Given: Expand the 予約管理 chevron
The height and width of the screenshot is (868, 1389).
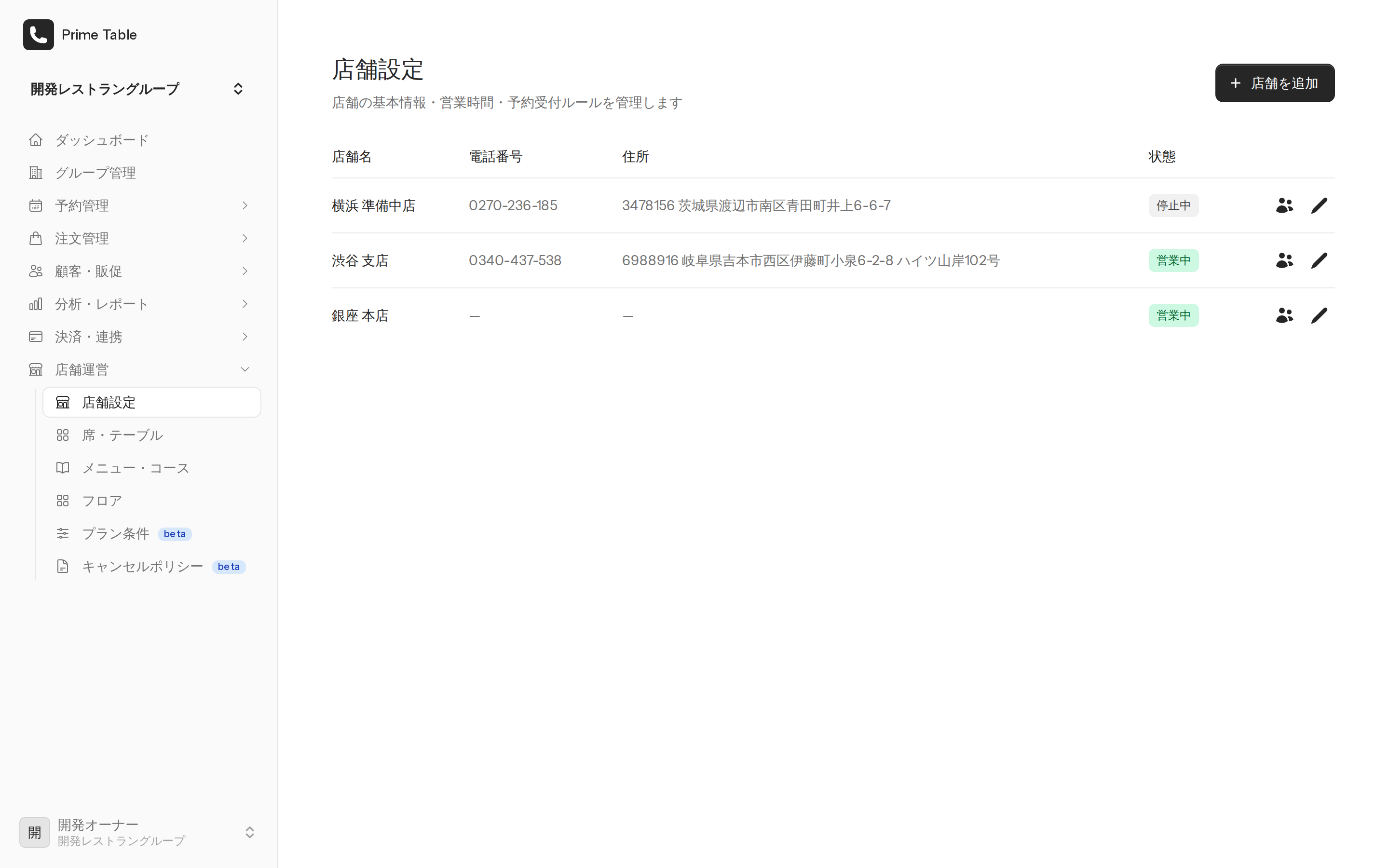Looking at the screenshot, I should click(x=245, y=205).
